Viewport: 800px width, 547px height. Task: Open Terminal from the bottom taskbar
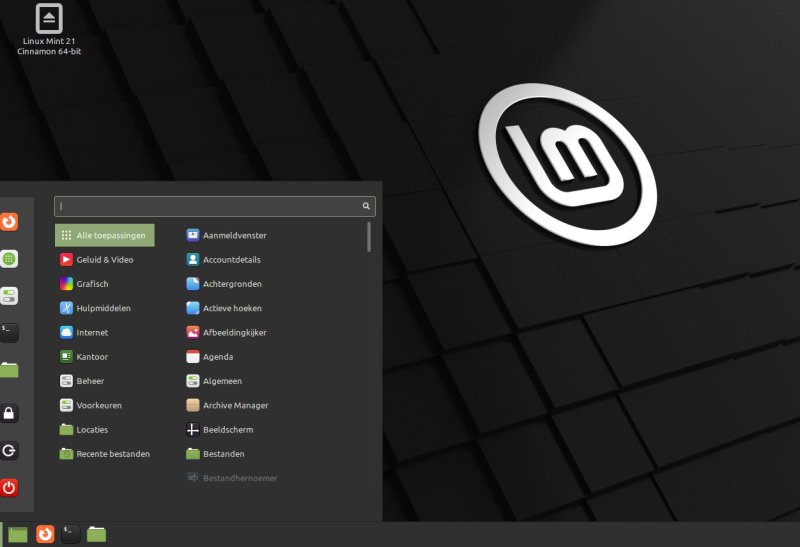pyautogui.click(x=71, y=534)
